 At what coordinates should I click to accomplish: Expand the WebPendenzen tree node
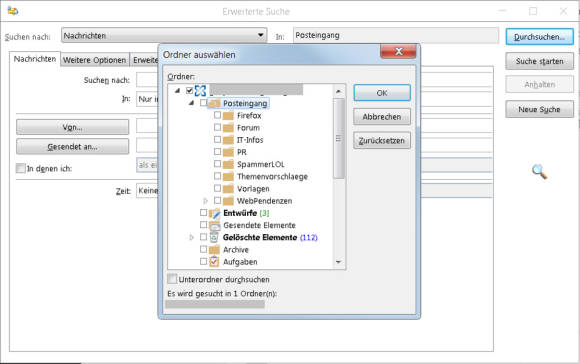(206, 201)
